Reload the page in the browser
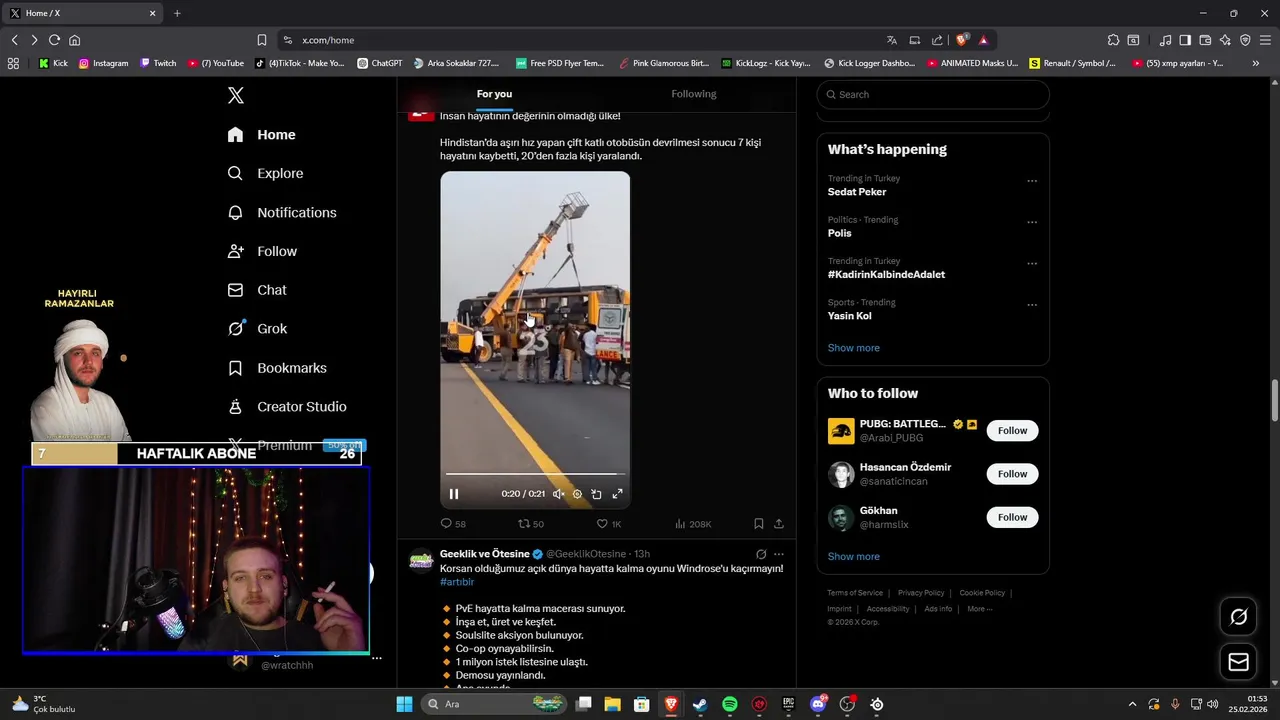This screenshot has height=720, width=1280. (x=54, y=40)
